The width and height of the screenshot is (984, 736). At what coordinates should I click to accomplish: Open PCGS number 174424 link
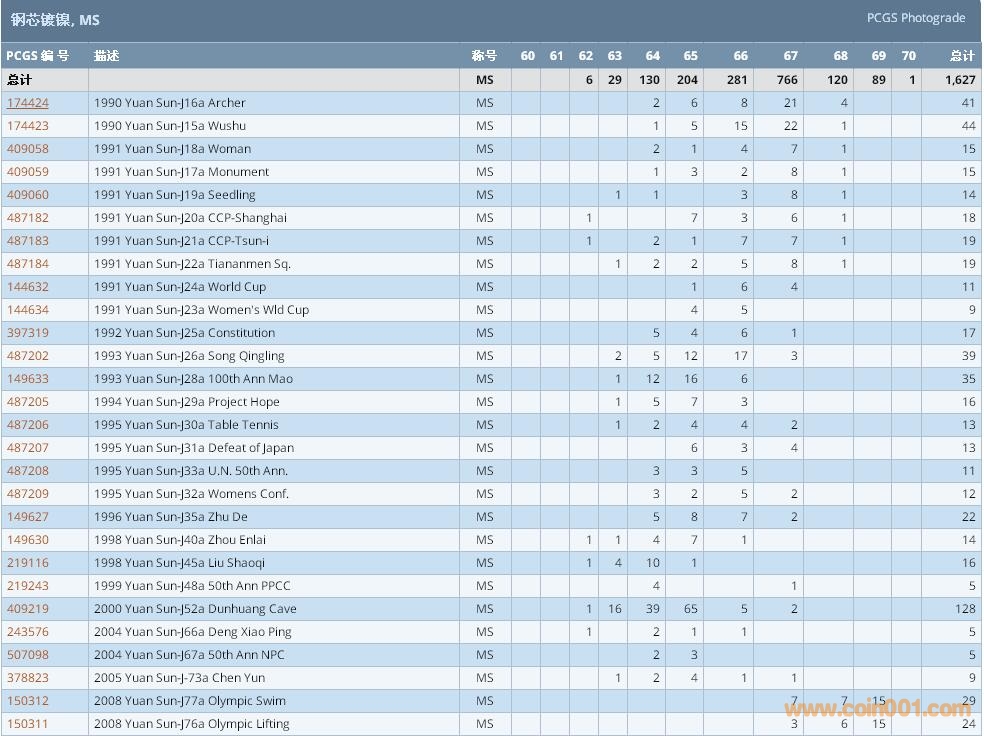tap(28, 103)
